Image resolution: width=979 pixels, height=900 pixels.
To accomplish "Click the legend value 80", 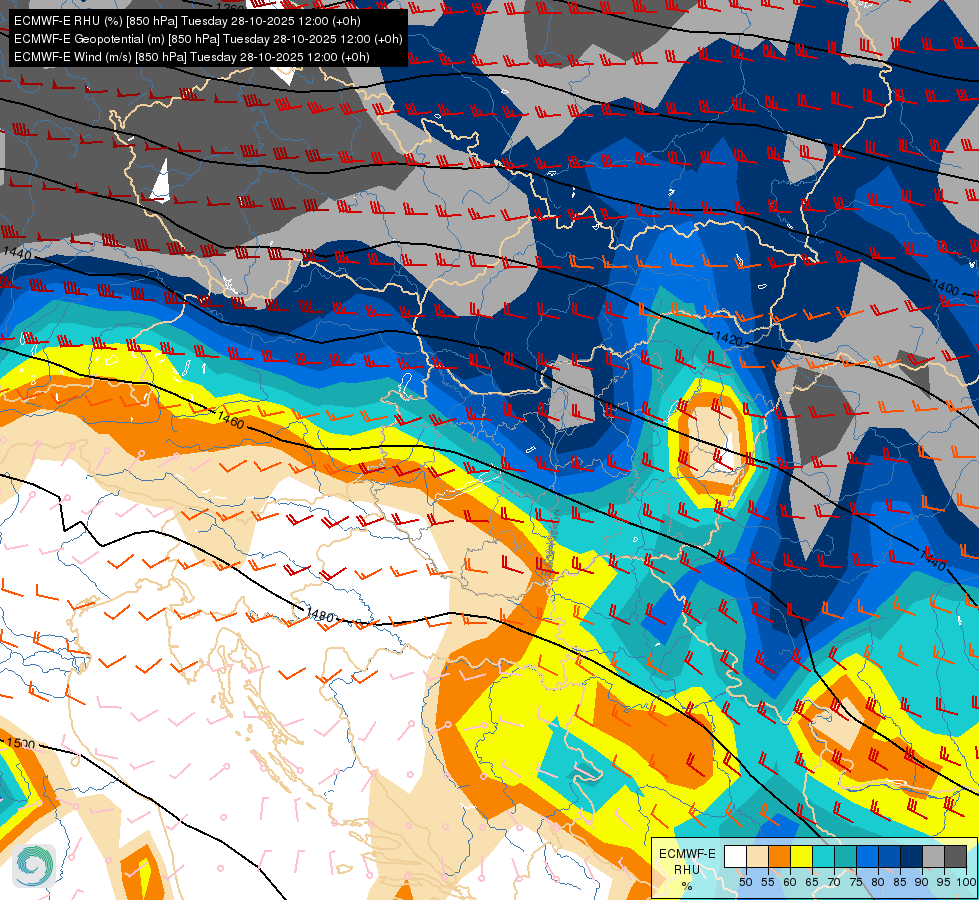I will pos(878,882).
